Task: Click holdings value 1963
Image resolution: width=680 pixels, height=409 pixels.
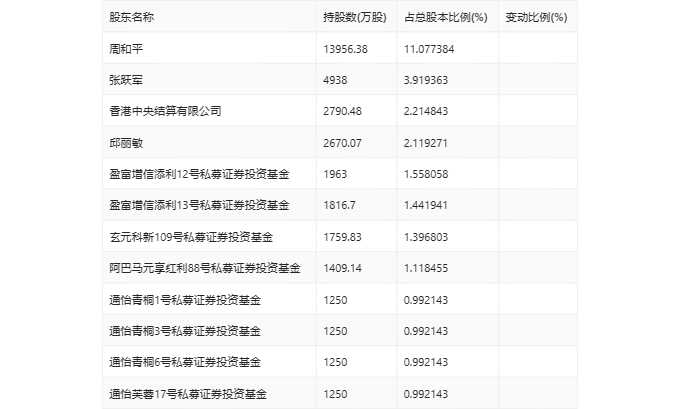Action: (335, 174)
